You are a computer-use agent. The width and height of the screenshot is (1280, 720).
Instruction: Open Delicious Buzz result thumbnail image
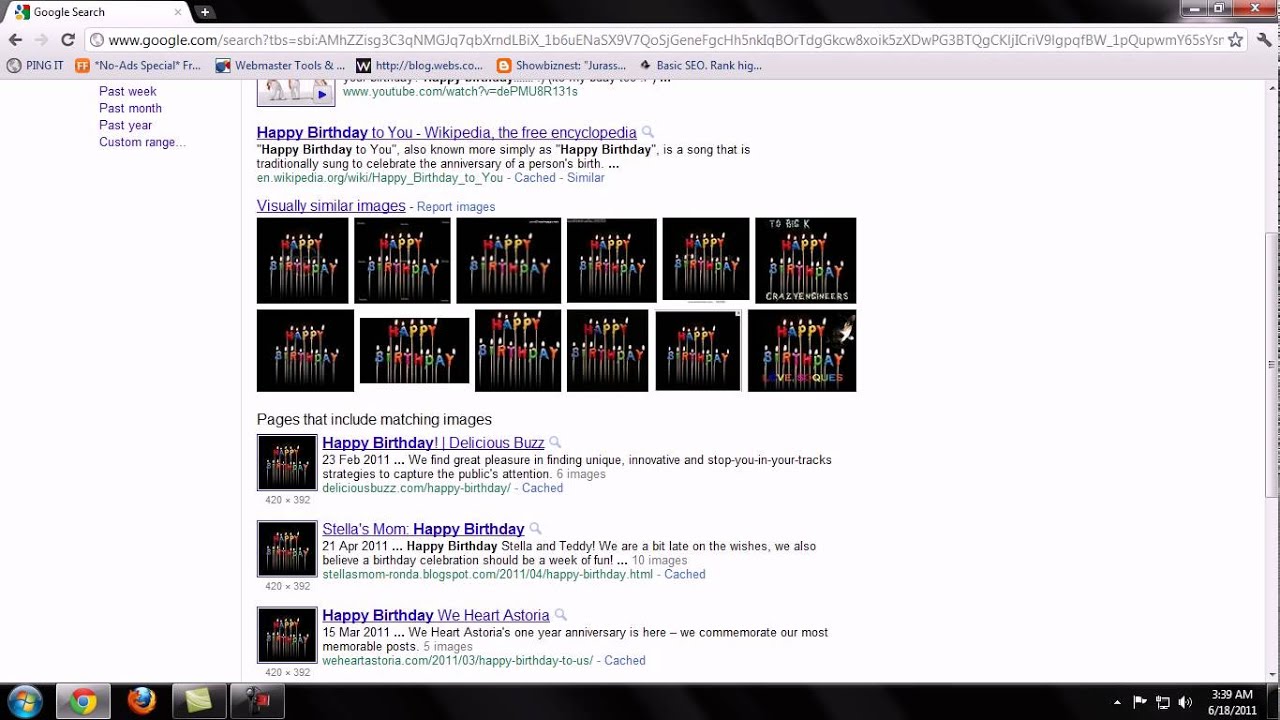click(x=287, y=462)
